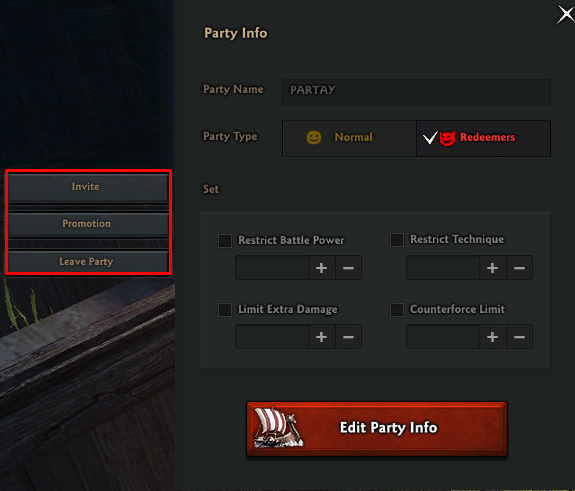
Task: Click the minus icon under Limit Extra Damage
Action: [x=348, y=337]
